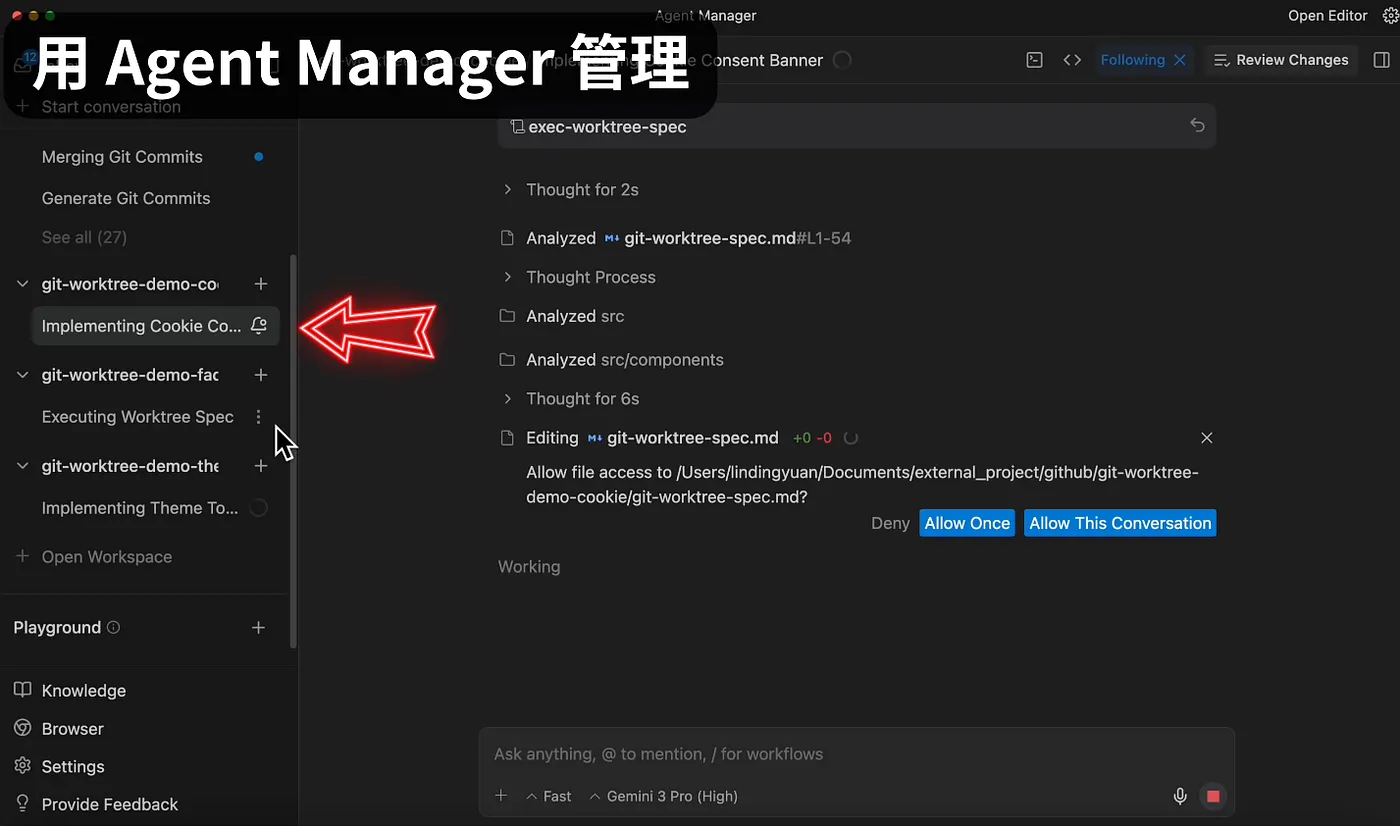Screen dimensions: 1400x826
Task: Open more options for Executing Worktree Spec
Action: 259,417
